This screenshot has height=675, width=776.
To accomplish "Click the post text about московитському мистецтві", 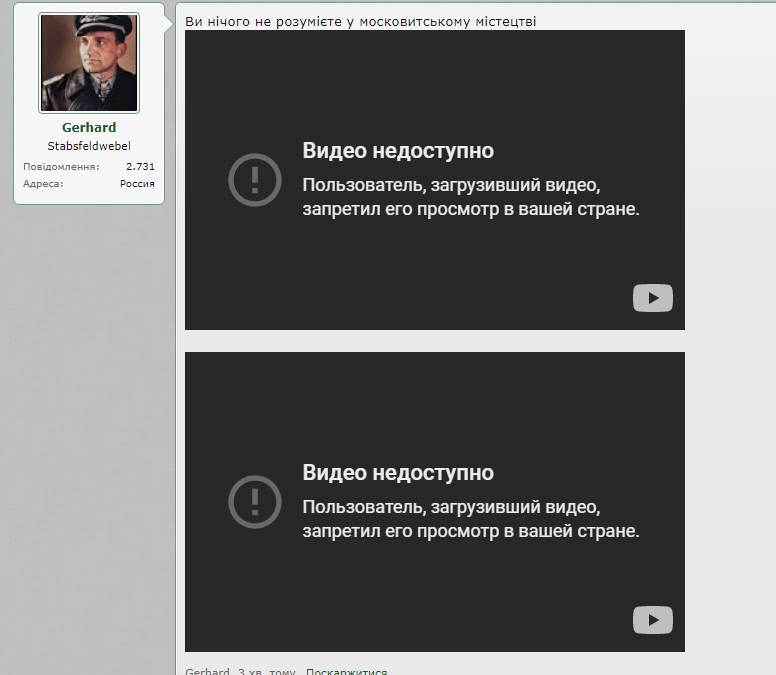I will coord(361,21).
